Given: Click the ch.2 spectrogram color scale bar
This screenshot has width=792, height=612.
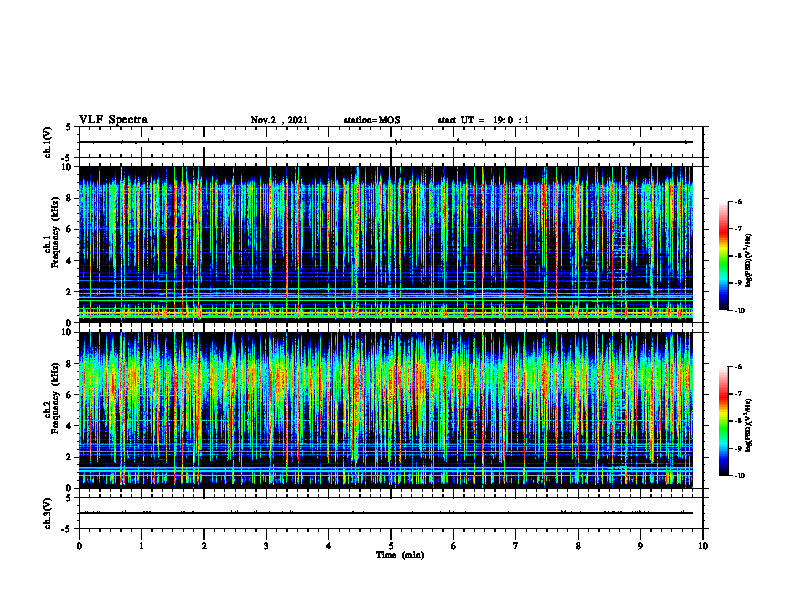Looking at the screenshot, I should pyautogui.click(x=723, y=421).
